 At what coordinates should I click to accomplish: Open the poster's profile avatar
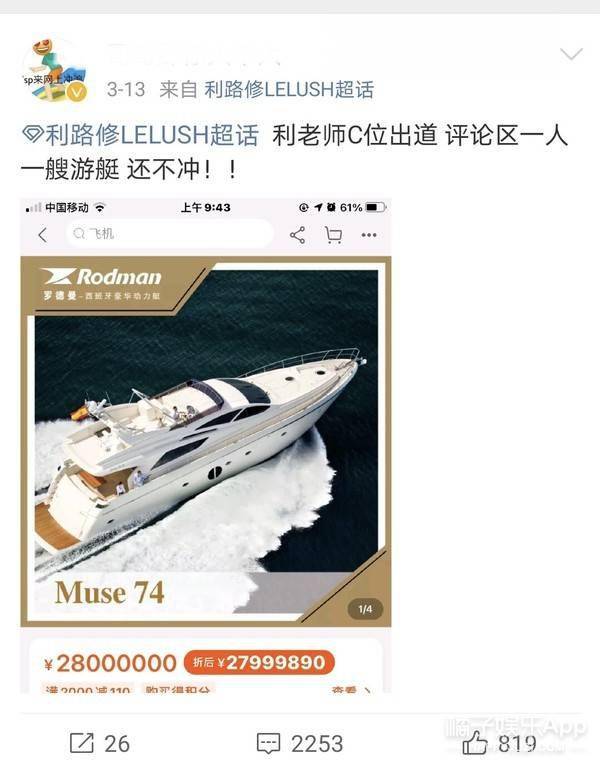point(55,70)
